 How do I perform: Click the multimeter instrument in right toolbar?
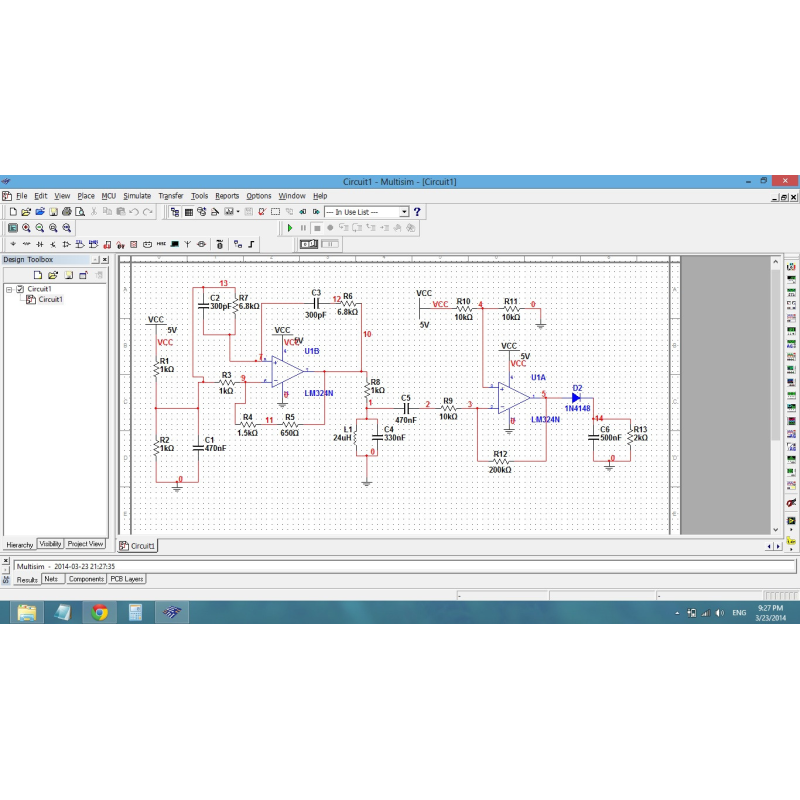pyautogui.click(x=791, y=268)
